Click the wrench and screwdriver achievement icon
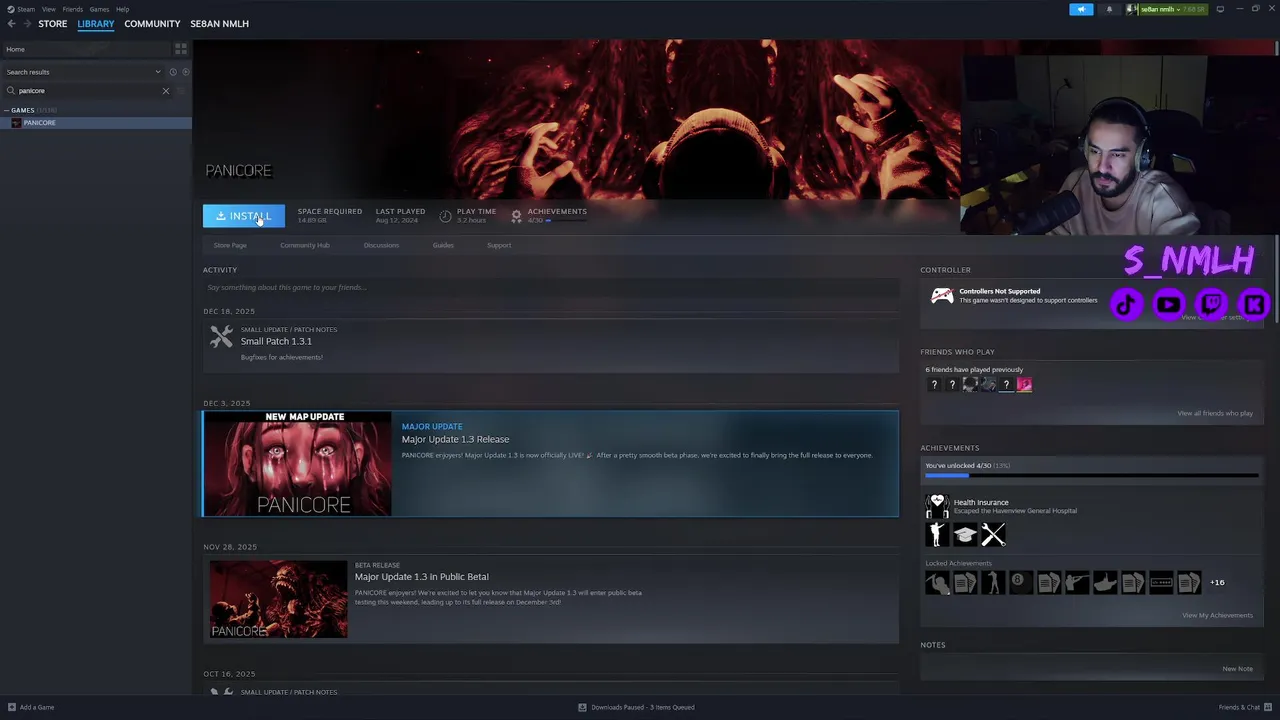 click(993, 535)
